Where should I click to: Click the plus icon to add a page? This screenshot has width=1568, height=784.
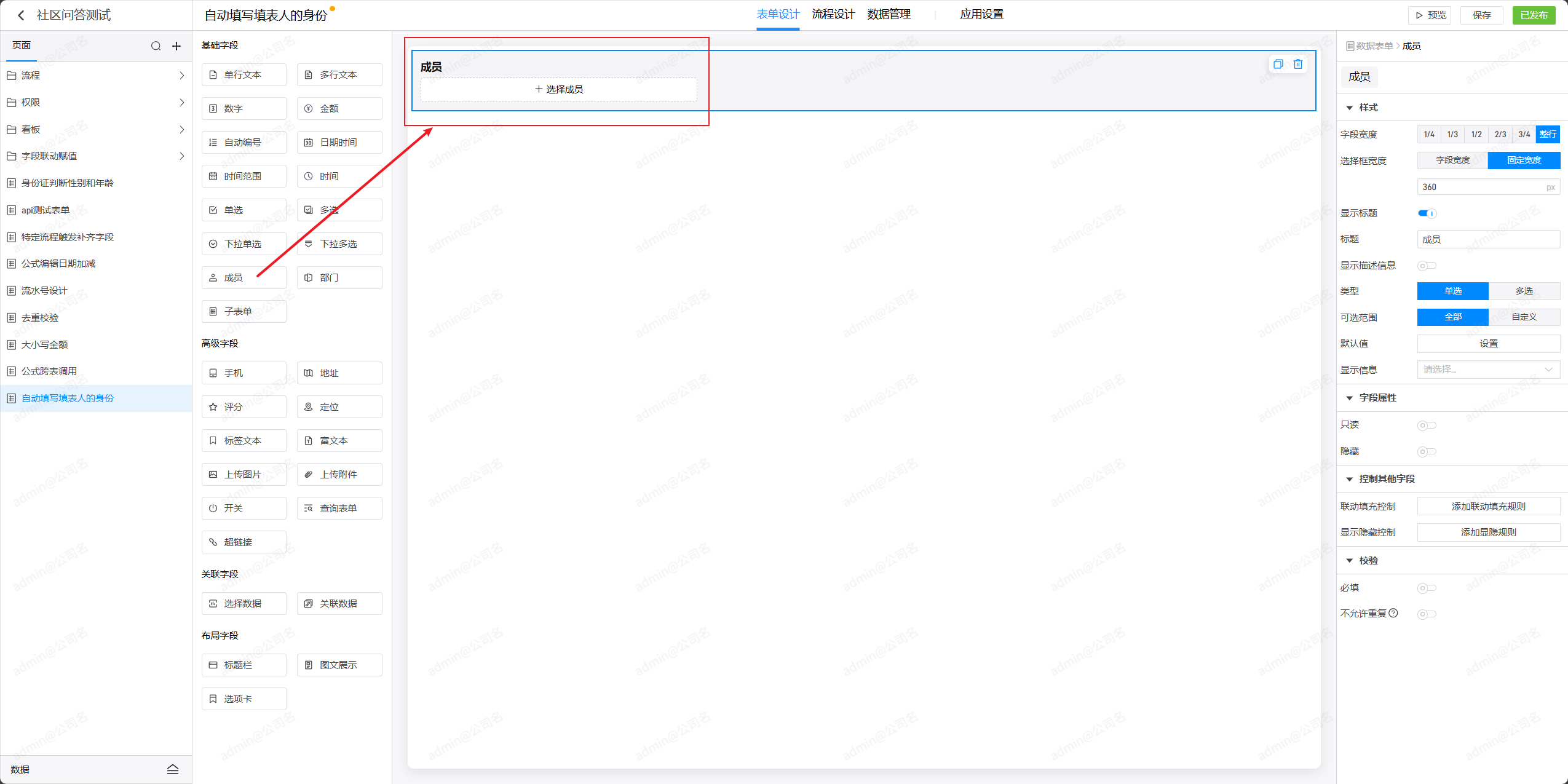pos(176,46)
